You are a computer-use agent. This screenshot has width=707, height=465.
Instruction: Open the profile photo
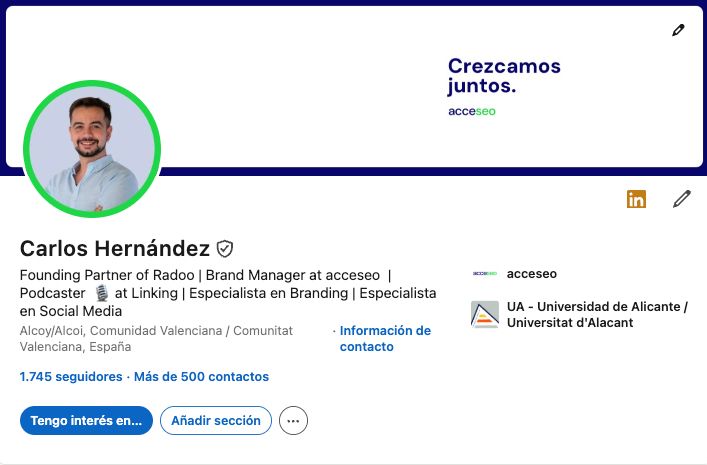[x=92, y=148]
